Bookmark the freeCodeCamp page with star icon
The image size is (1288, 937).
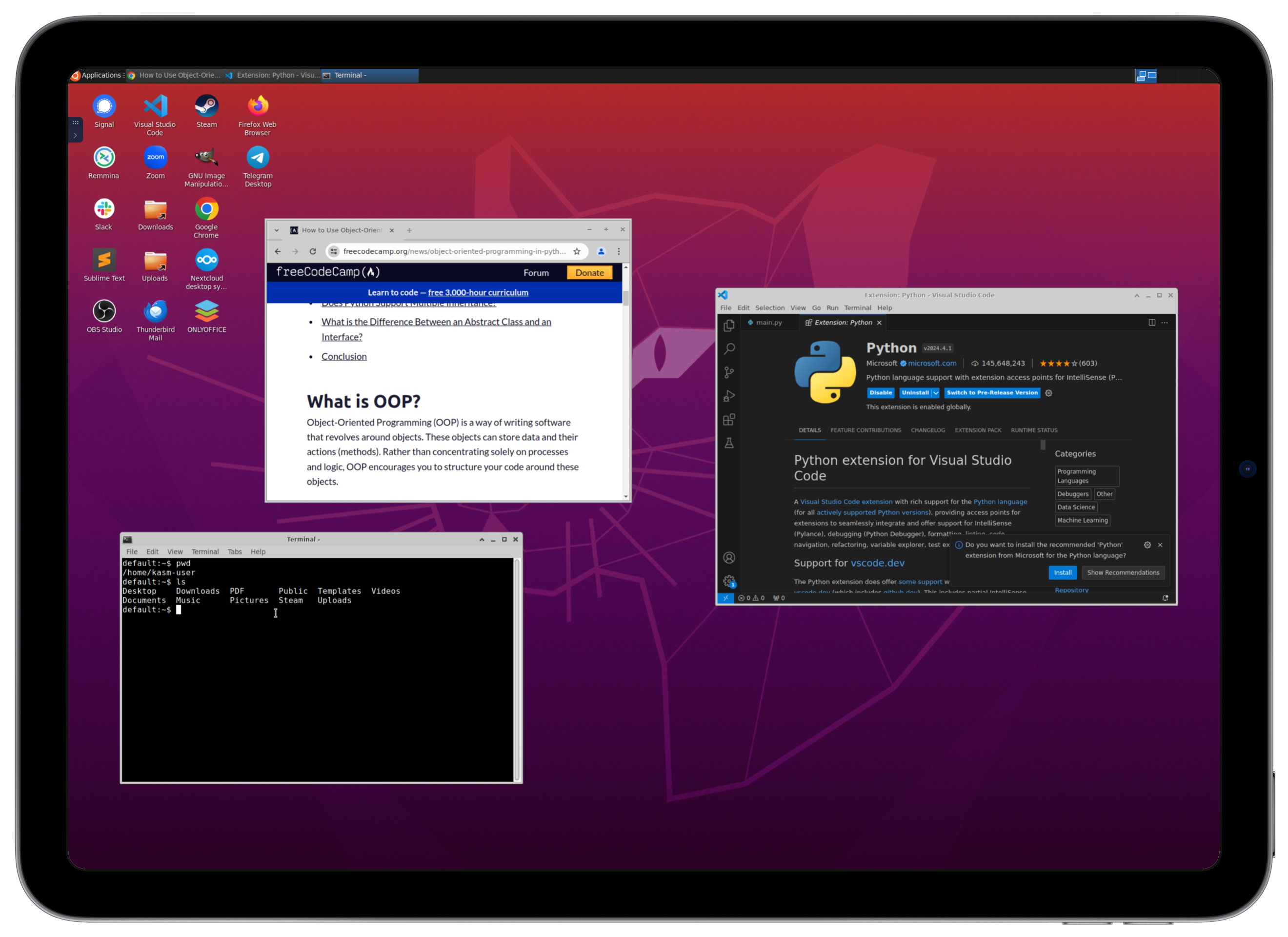(576, 251)
